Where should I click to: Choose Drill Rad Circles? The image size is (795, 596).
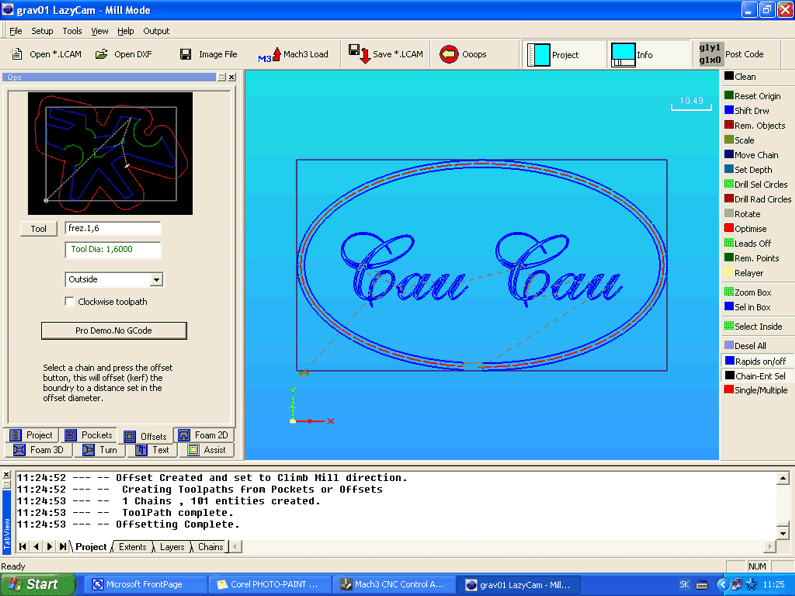coord(757,199)
